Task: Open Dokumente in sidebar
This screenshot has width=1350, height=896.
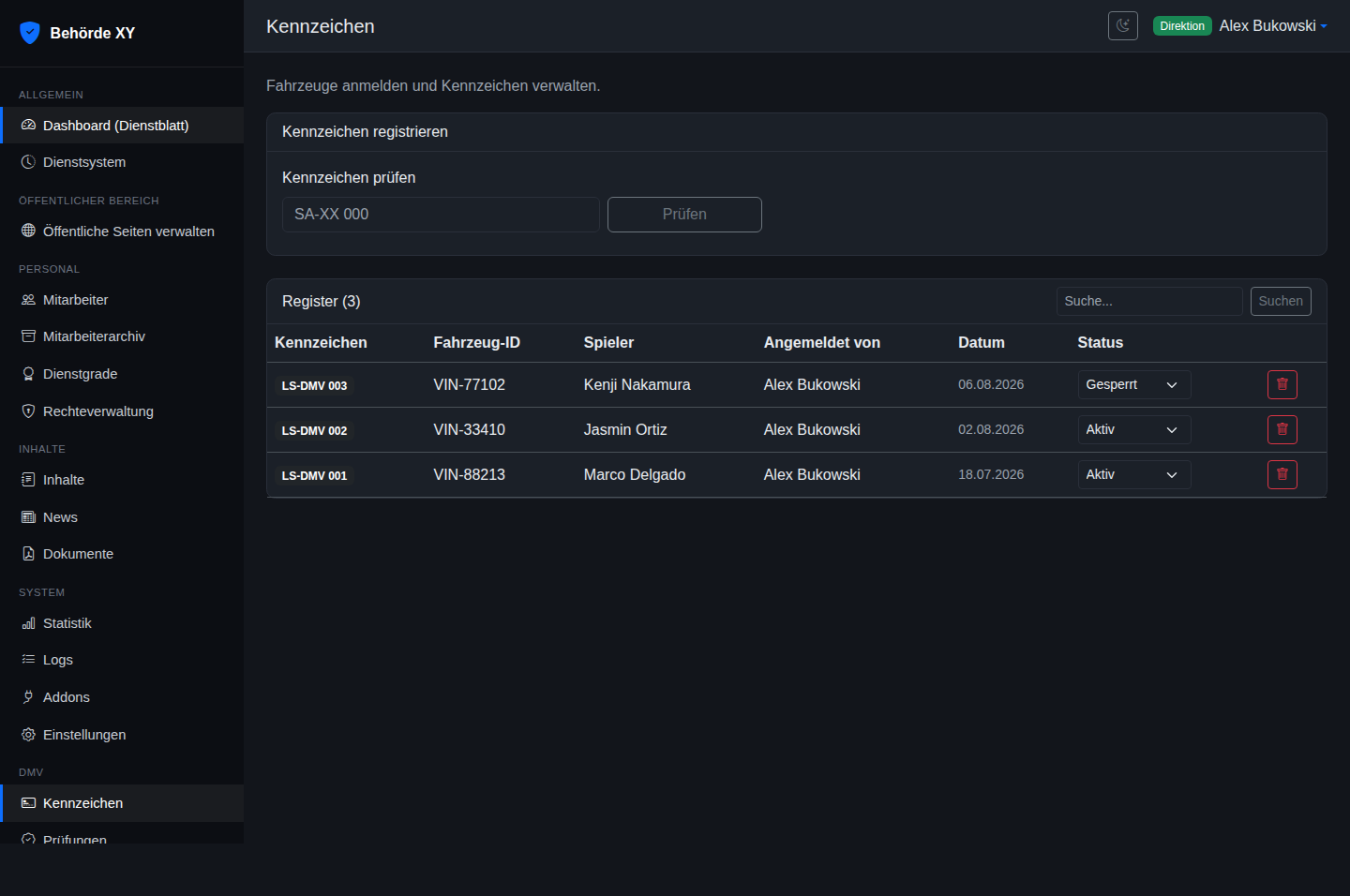Action: [x=122, y=554]
